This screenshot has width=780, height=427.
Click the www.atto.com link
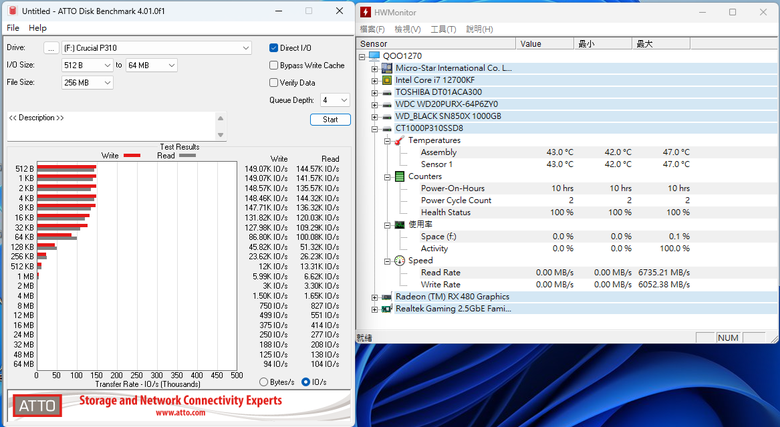(x=180, y=413)
